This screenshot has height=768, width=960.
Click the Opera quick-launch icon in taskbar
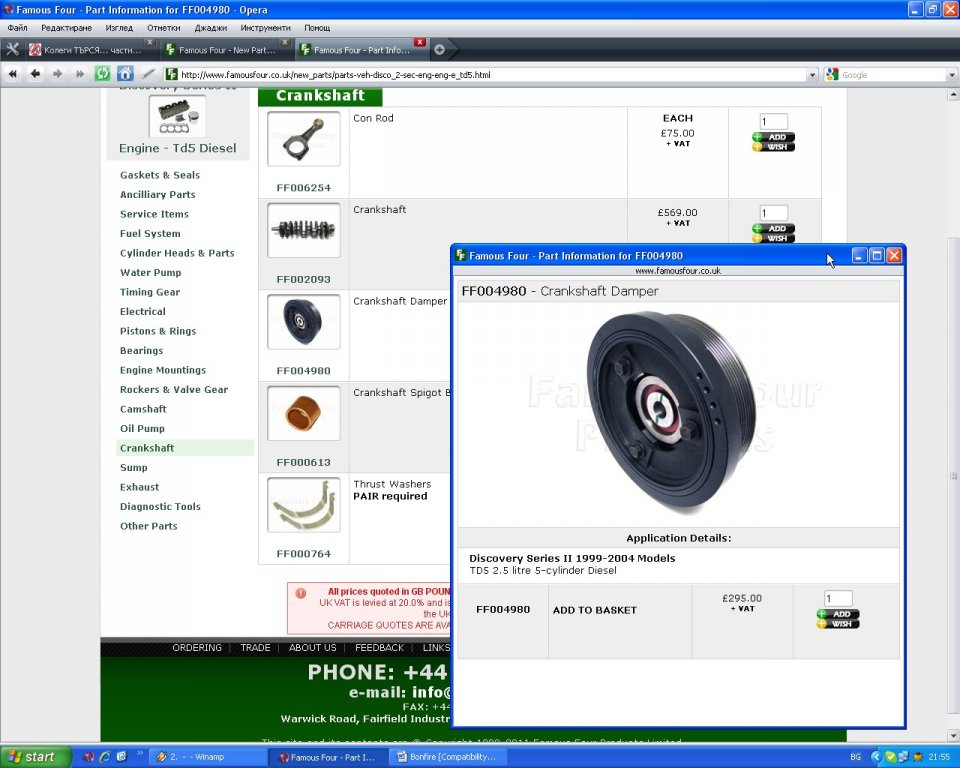pos(89,757)
